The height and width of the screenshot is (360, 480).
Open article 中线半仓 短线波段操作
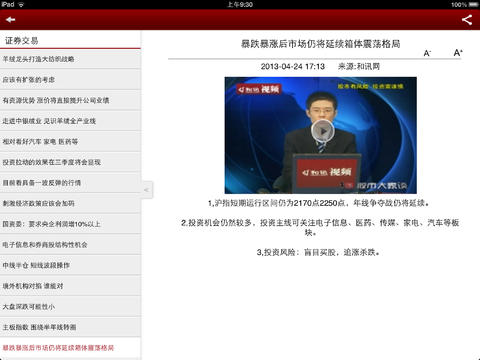(70, 265)
